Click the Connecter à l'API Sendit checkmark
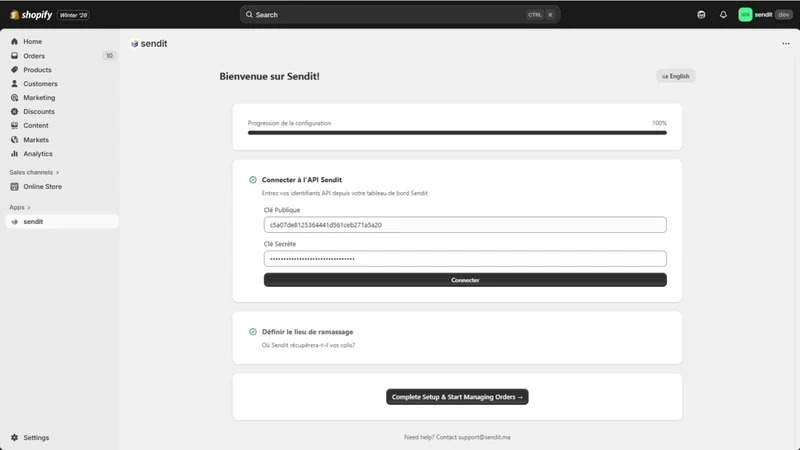 (253, 180)
